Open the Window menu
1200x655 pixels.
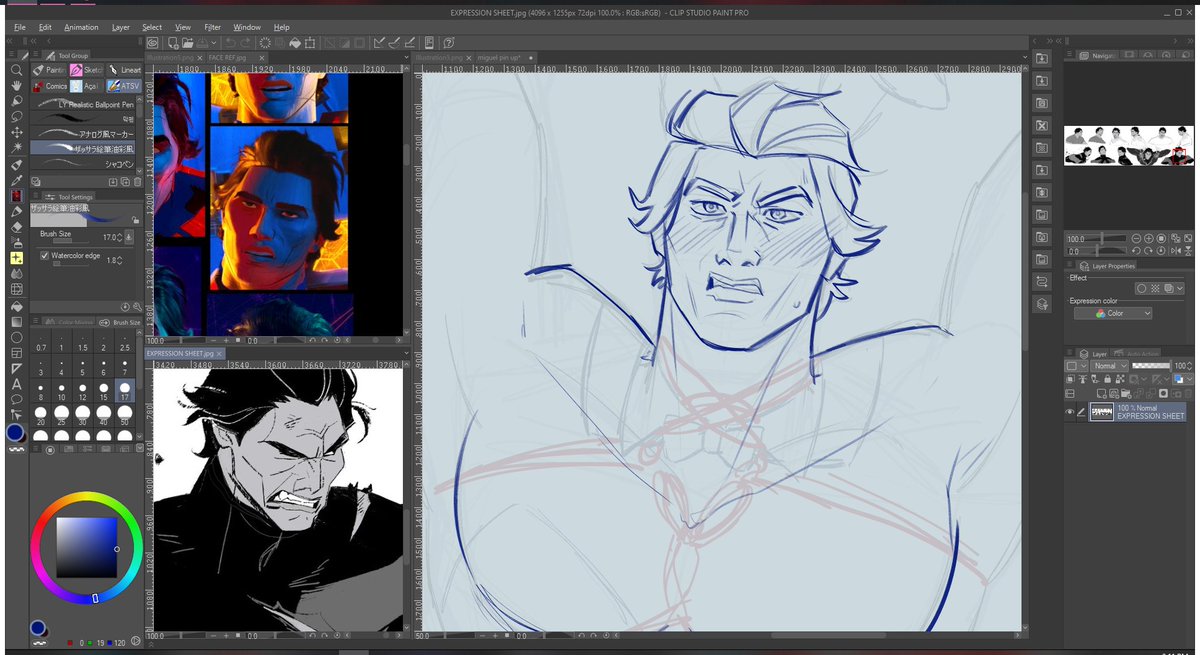coord(247,27)
